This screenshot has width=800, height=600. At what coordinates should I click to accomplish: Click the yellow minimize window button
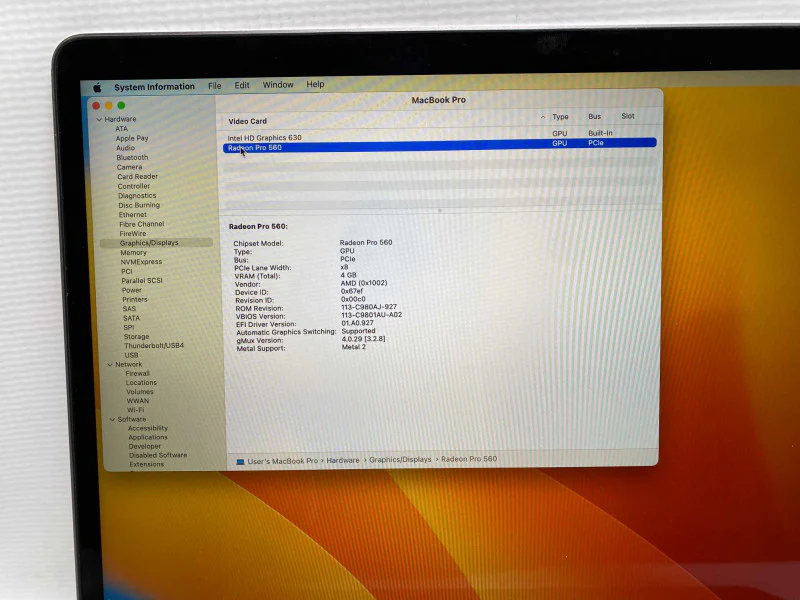click(x=108, y=105)
